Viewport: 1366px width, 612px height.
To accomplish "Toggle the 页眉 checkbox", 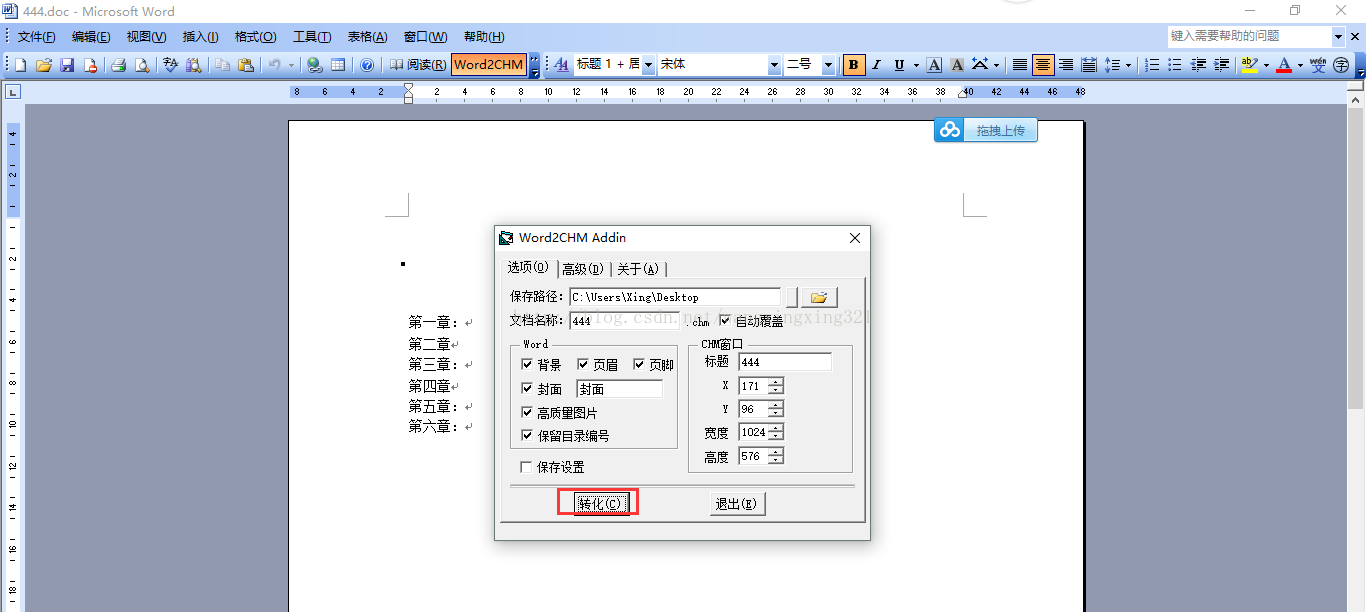I will click(x=583, y=365).
